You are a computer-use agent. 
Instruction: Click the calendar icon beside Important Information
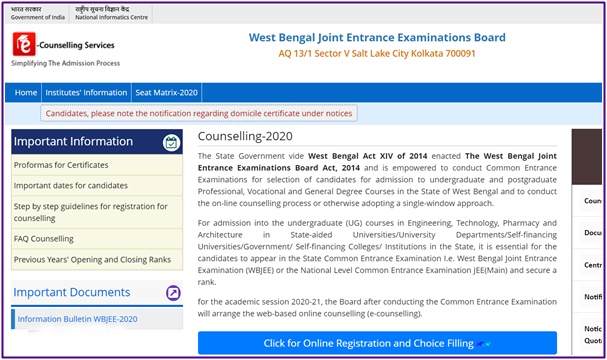tap(171, 142)
